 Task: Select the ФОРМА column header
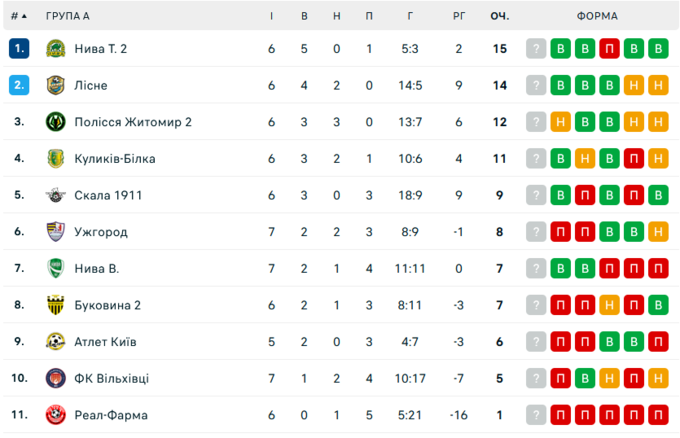pos(597,16)
